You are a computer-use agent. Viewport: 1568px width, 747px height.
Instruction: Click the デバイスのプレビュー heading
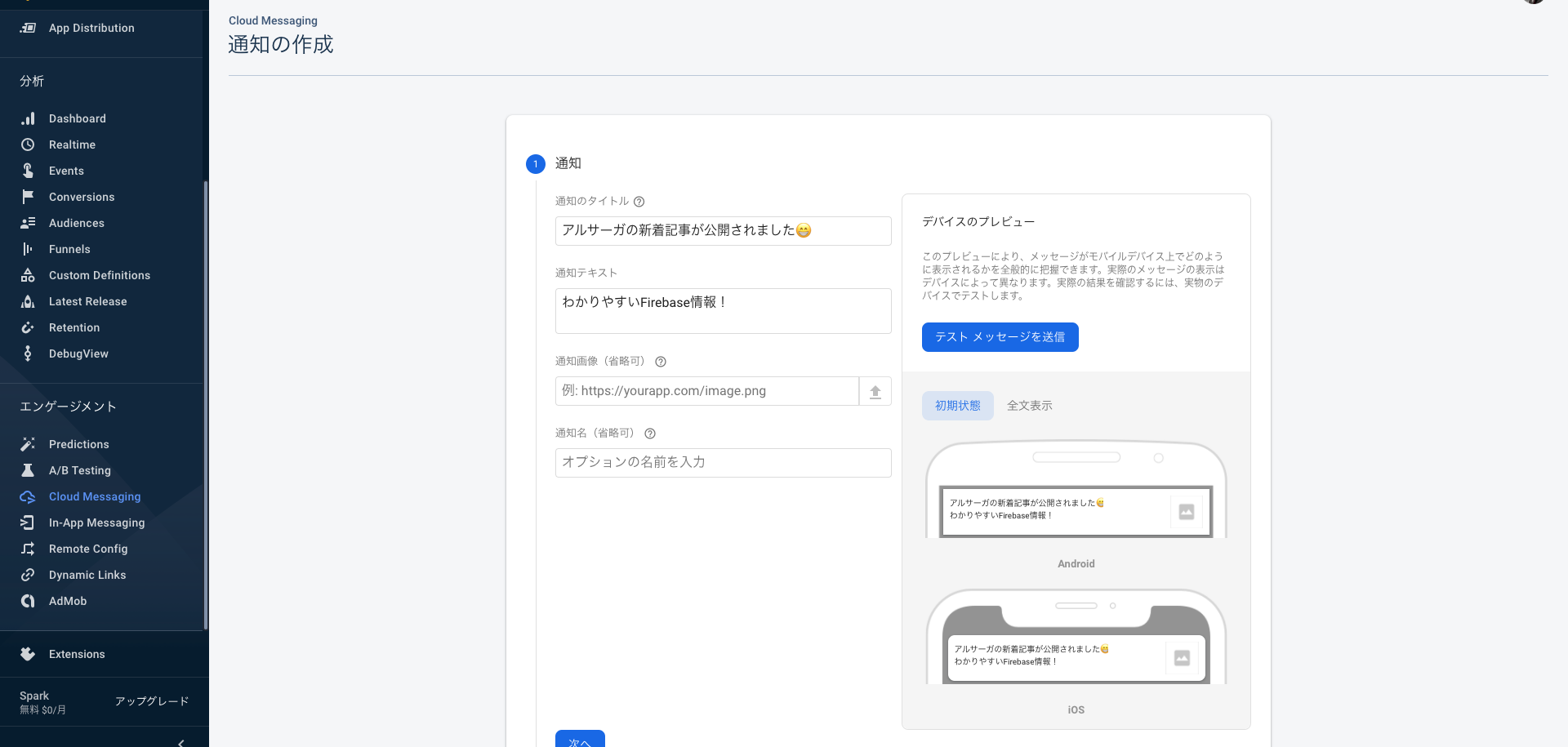(x=978, y=222)
